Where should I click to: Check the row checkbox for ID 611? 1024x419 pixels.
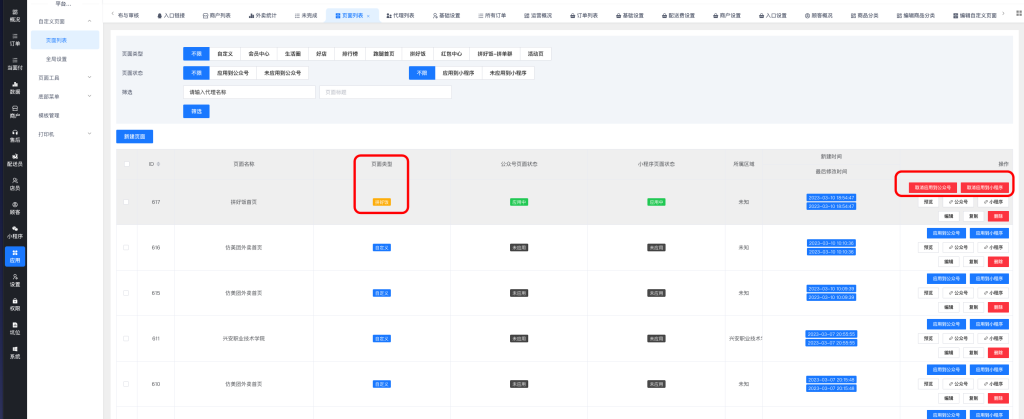point(126,340)
